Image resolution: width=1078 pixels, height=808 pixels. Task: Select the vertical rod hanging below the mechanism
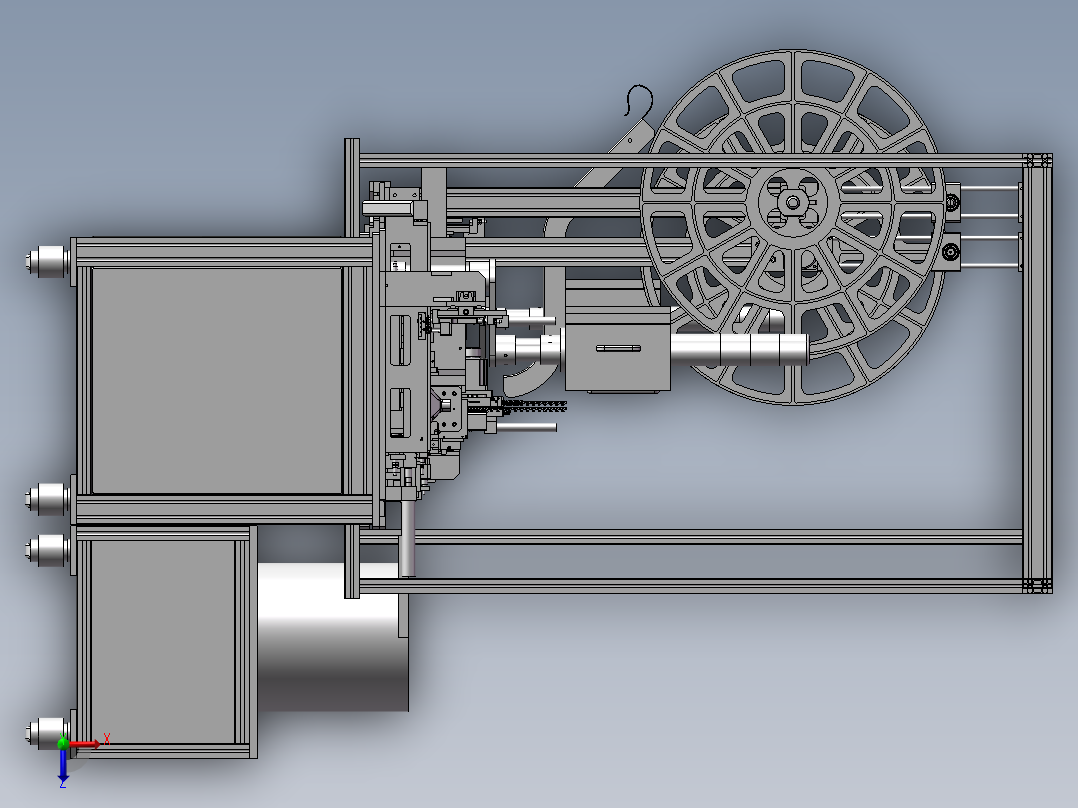coord(407,539)
